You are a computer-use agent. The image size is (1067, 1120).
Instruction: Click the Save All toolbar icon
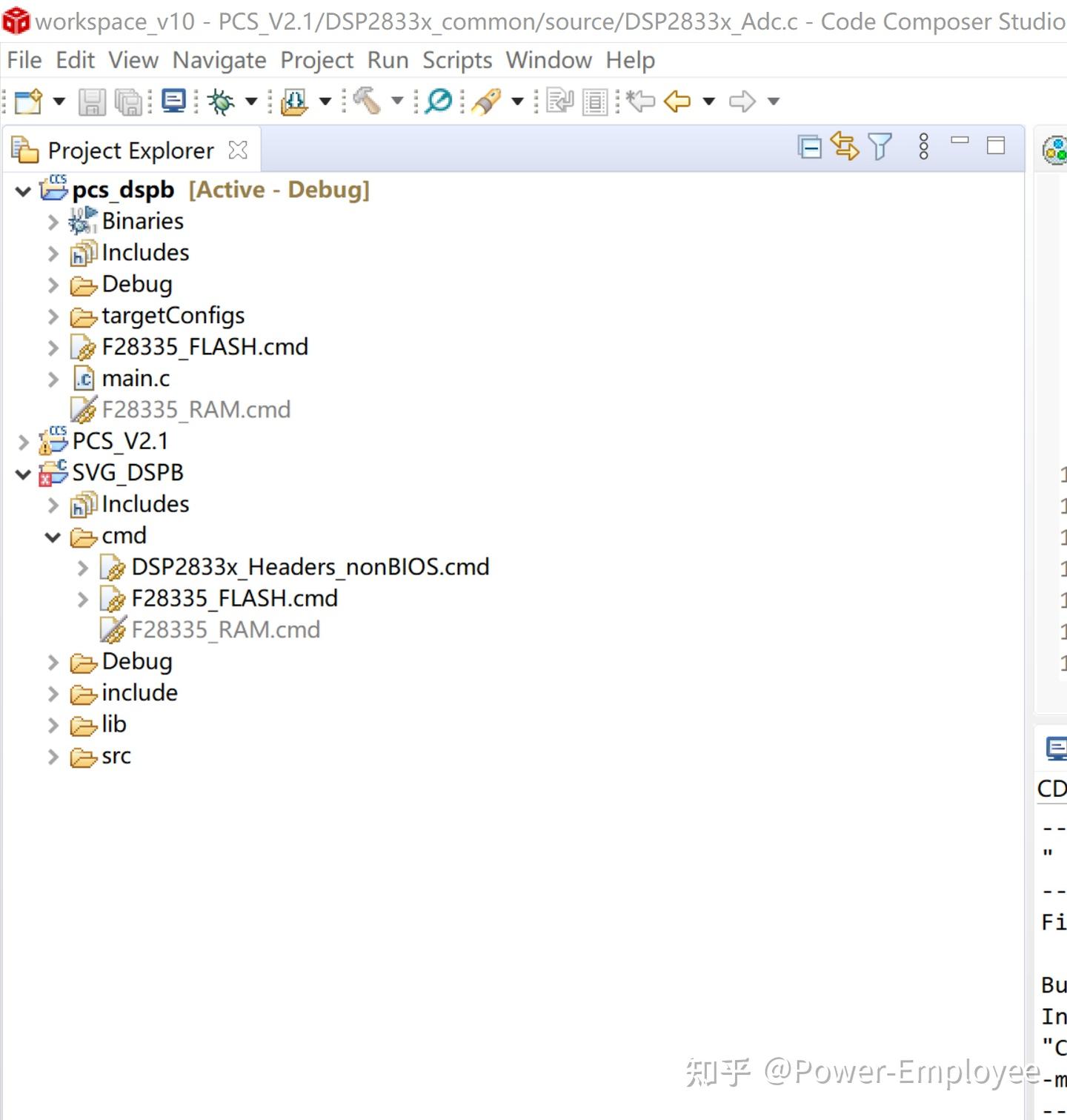click(127, 102)
